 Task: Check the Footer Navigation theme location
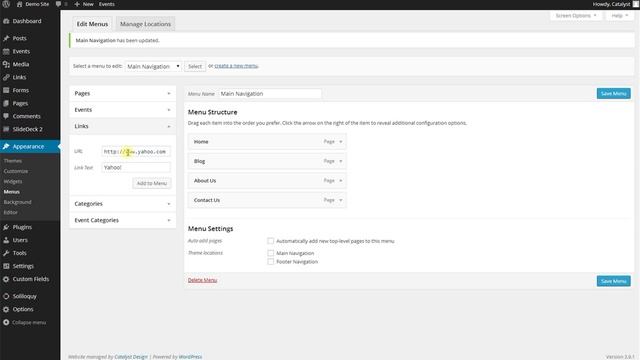point(270,262)
